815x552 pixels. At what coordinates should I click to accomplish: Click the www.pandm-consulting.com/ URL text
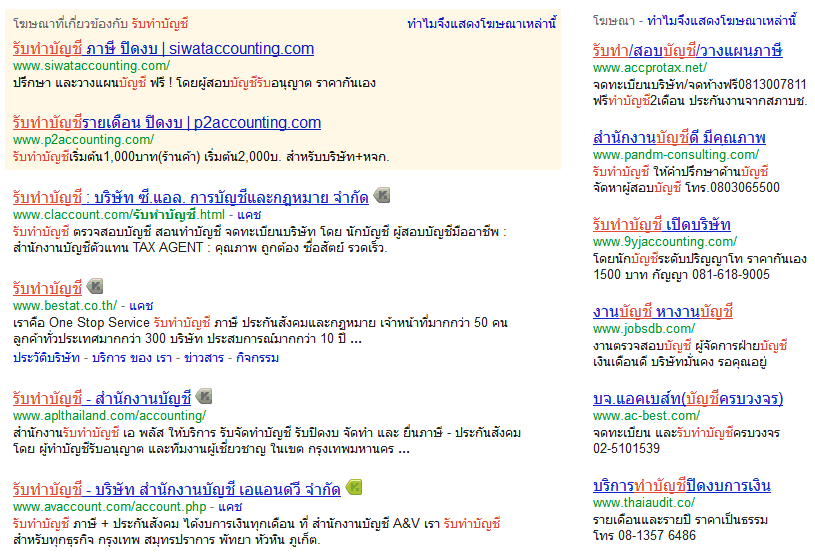[x=676, y=154]
